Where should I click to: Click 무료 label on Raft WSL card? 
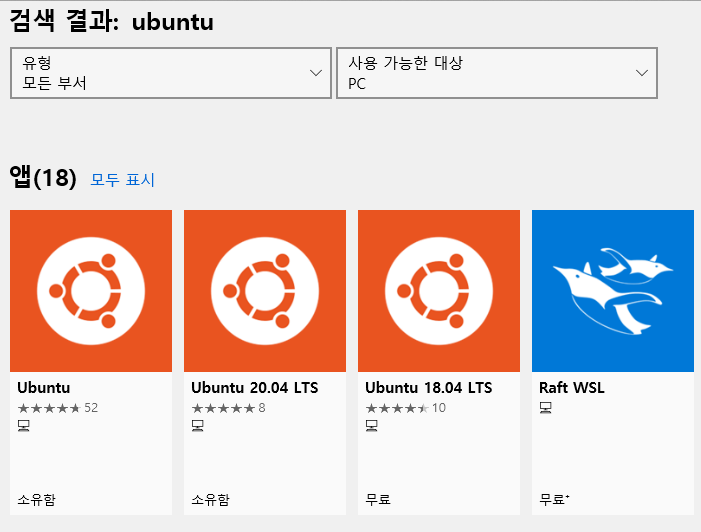(553, 499)
